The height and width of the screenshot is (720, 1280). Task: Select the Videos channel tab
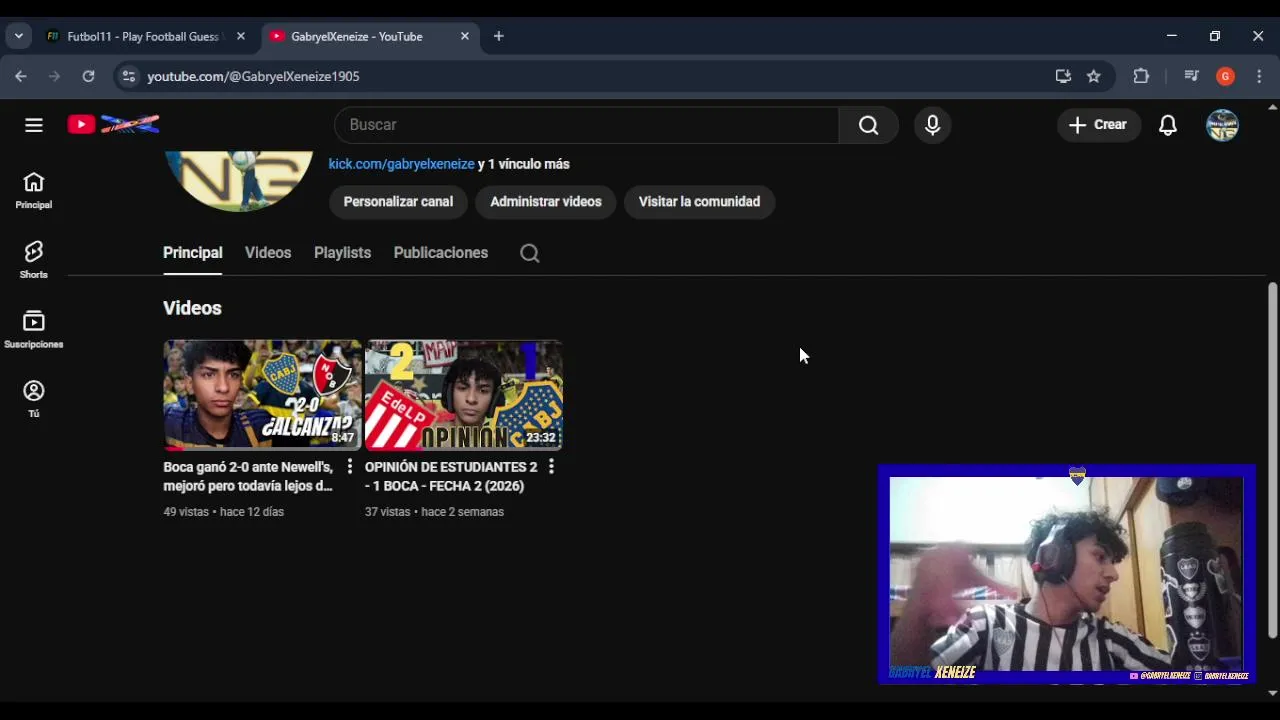[268, 253]
